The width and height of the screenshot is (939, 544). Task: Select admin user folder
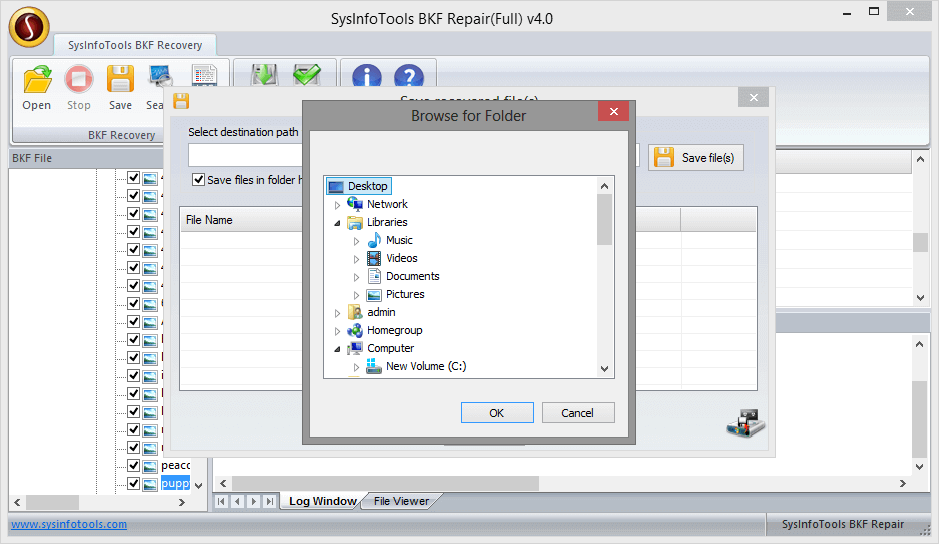(381, 312)
